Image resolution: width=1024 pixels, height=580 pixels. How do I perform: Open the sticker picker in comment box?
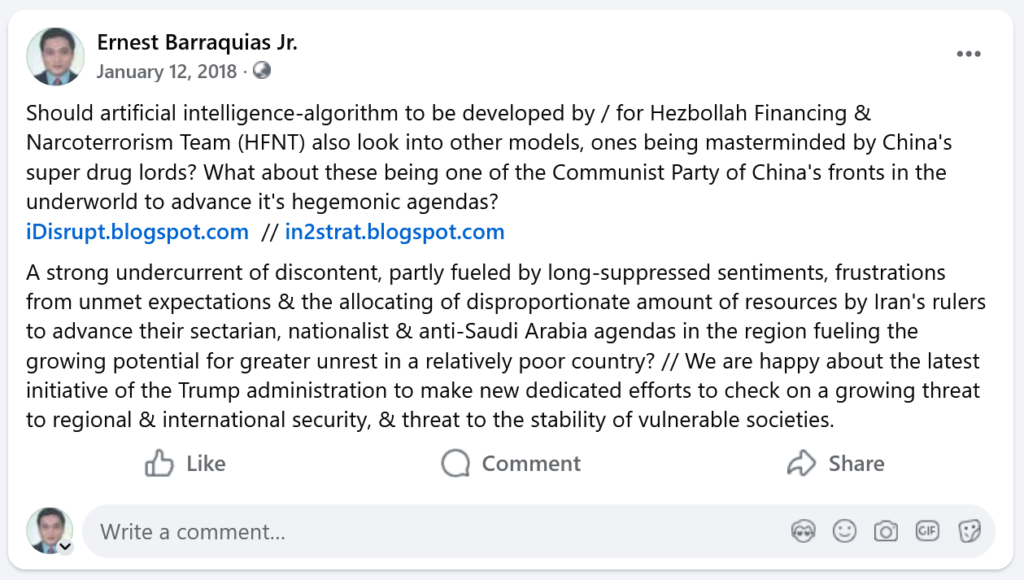(x=968, y=531)
